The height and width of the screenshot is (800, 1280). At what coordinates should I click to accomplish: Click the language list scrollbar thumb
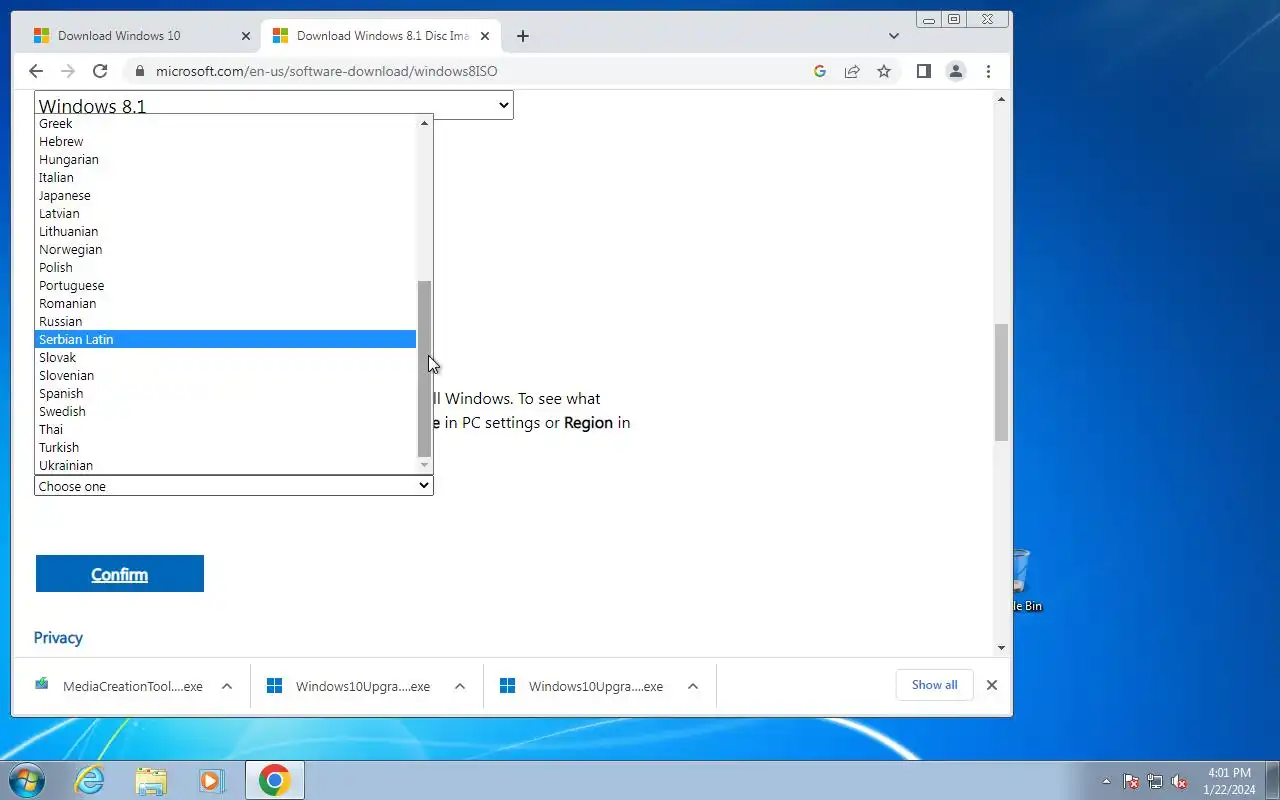pos(424,368)
